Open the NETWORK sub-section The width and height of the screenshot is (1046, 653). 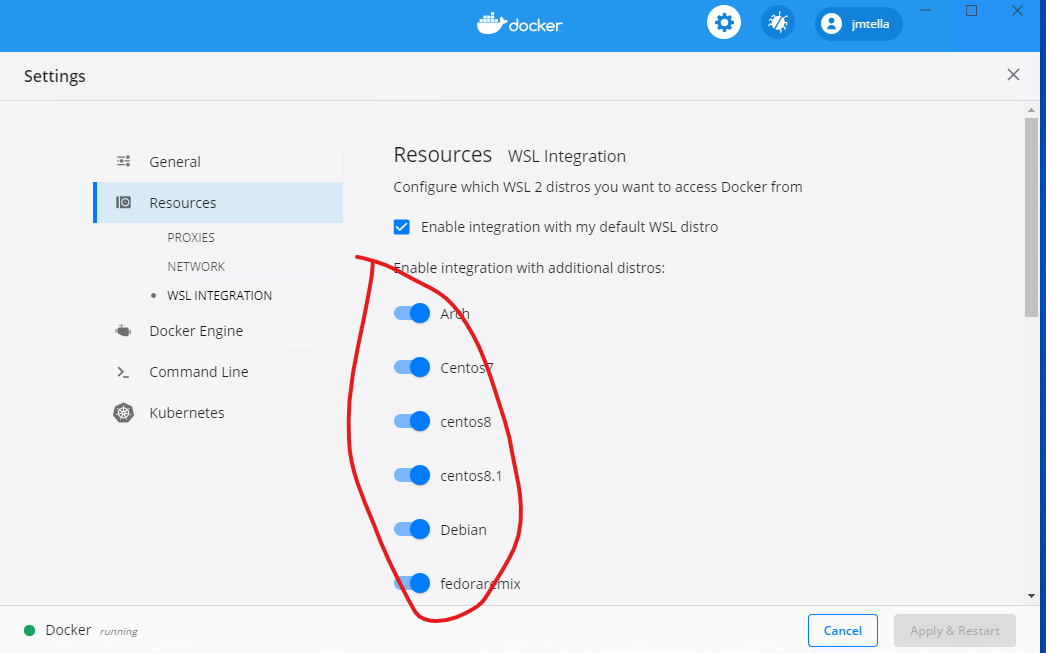(x=196, y=266)
